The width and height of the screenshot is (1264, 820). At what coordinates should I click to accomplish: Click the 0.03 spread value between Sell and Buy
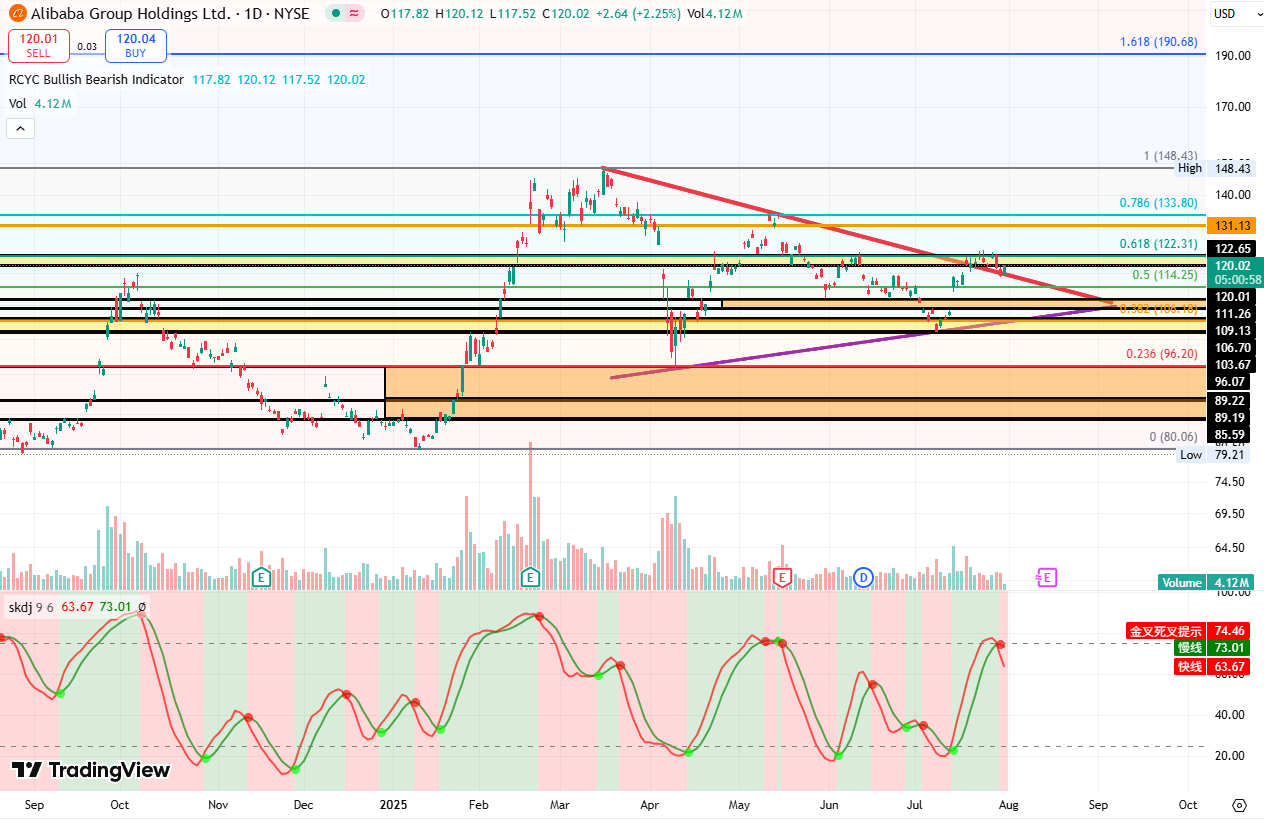click(x=87, y=47)
